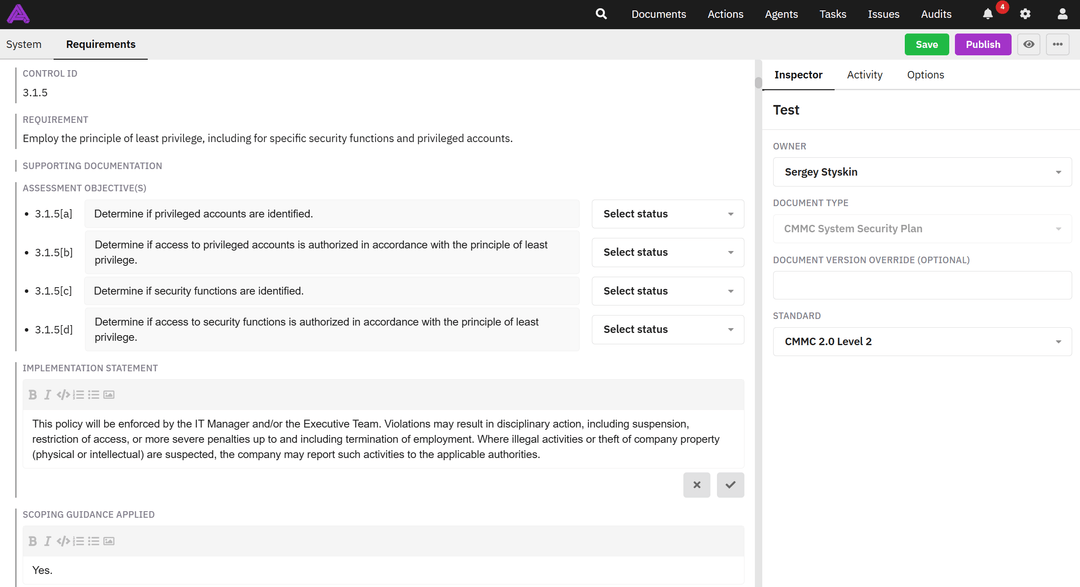This screenshot has height=587, width=1080.
Task: Open status dropdown for 3.1.5[b]
Action: coord(667,252)
